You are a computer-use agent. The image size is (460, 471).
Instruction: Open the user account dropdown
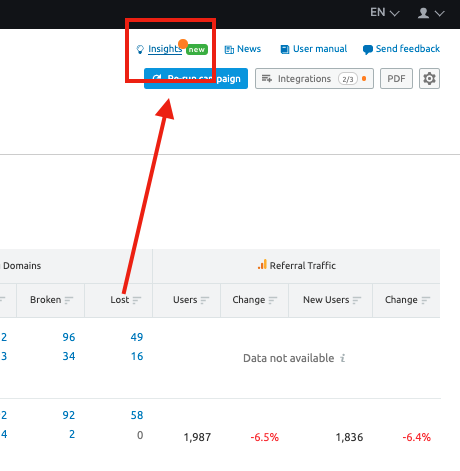(x=431, y=13)
